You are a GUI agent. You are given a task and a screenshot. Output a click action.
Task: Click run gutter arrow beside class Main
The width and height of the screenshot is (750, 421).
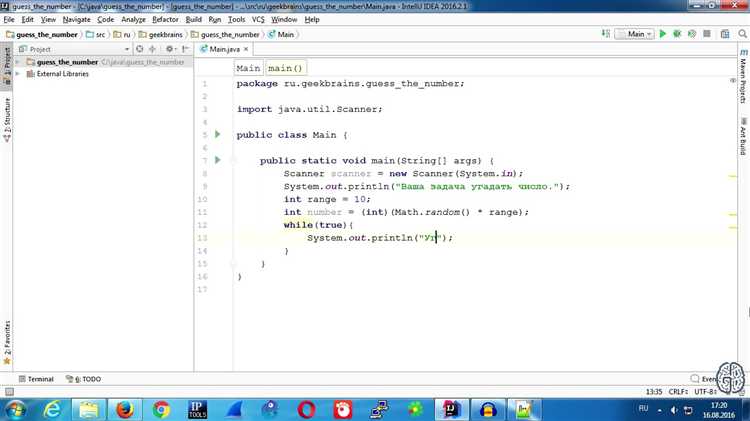click(x=218, y=134)
